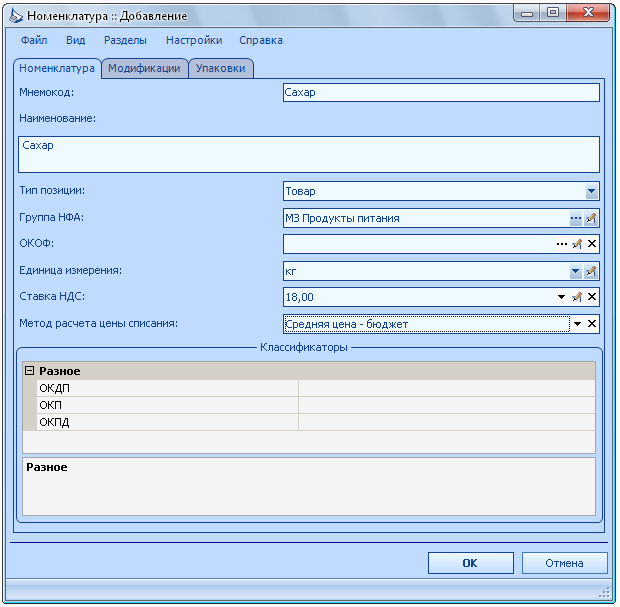Edit the Ставка НДС entry with pencil icon

[577, 297]
